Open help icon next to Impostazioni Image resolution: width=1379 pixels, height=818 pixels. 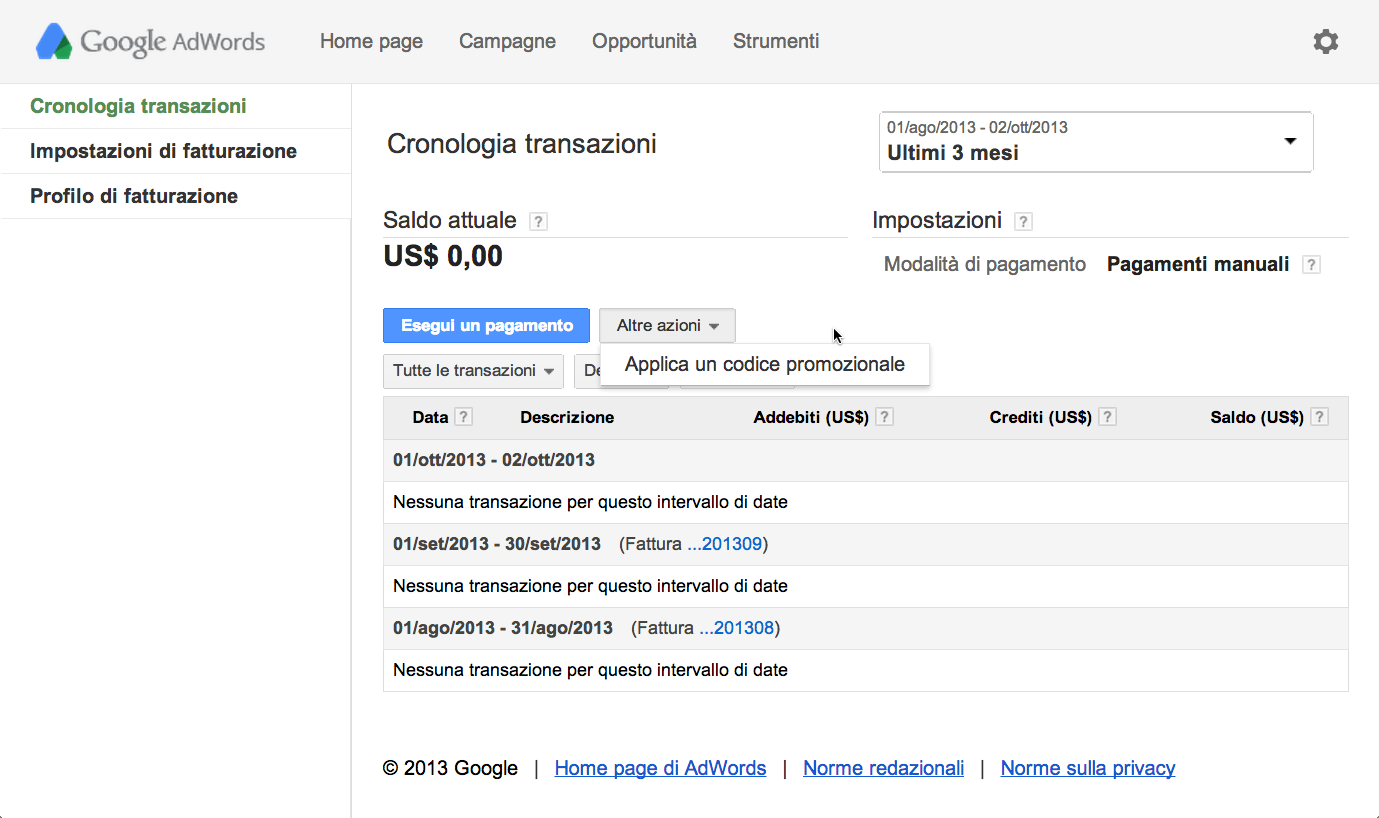(1023, 222)
